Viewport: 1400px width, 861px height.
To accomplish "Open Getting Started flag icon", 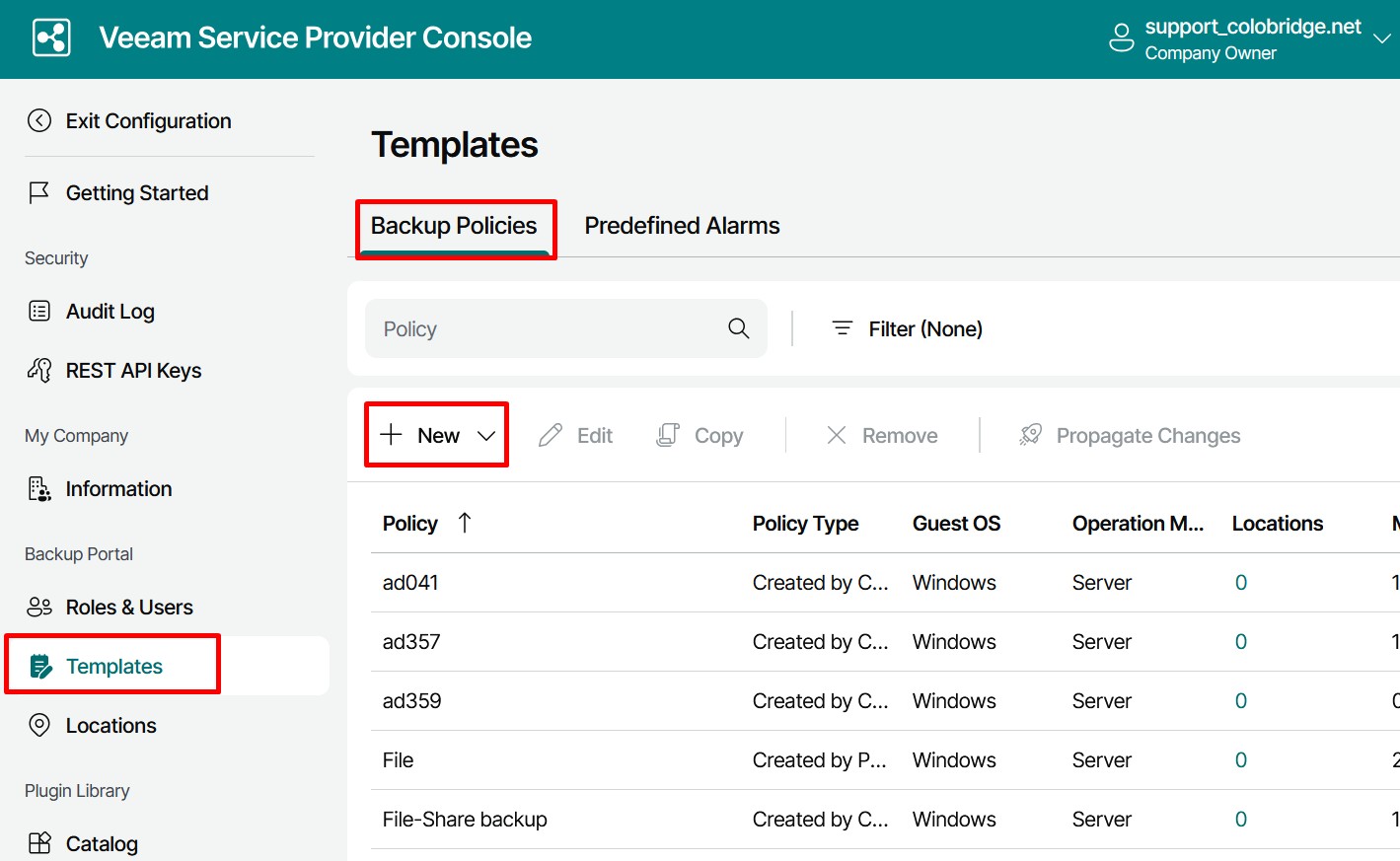I will pyautogui.click(x=39, y=192).
